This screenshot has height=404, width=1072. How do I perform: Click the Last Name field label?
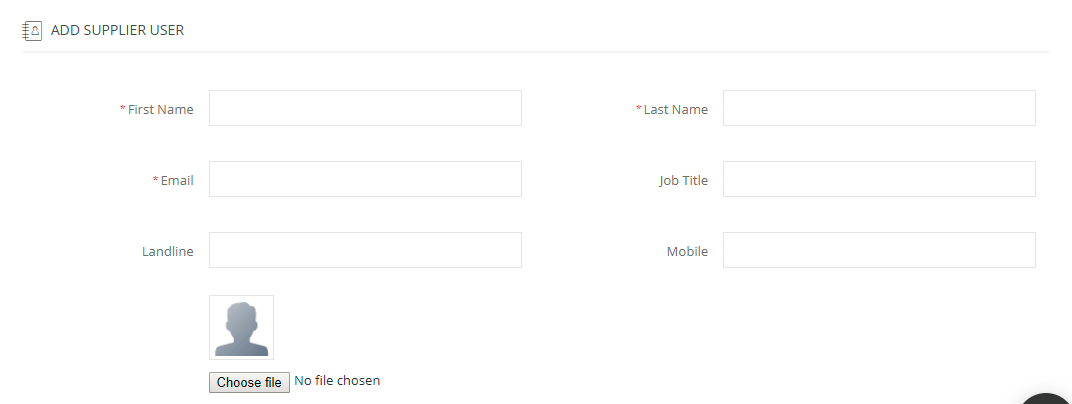(675, 109)
